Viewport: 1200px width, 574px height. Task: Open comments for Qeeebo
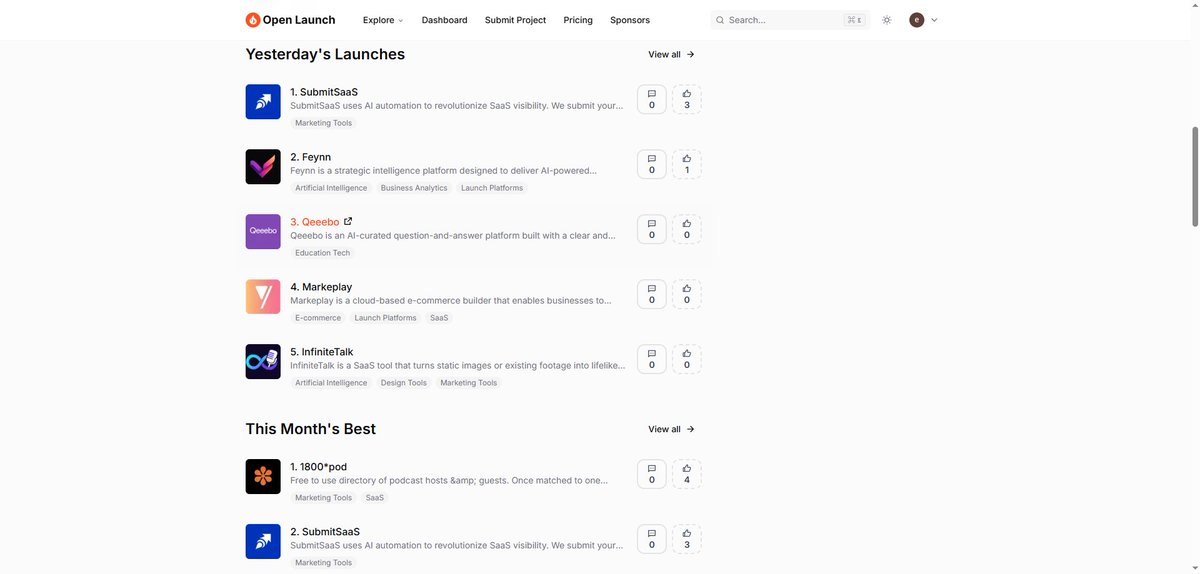click(x=652, y=229)
